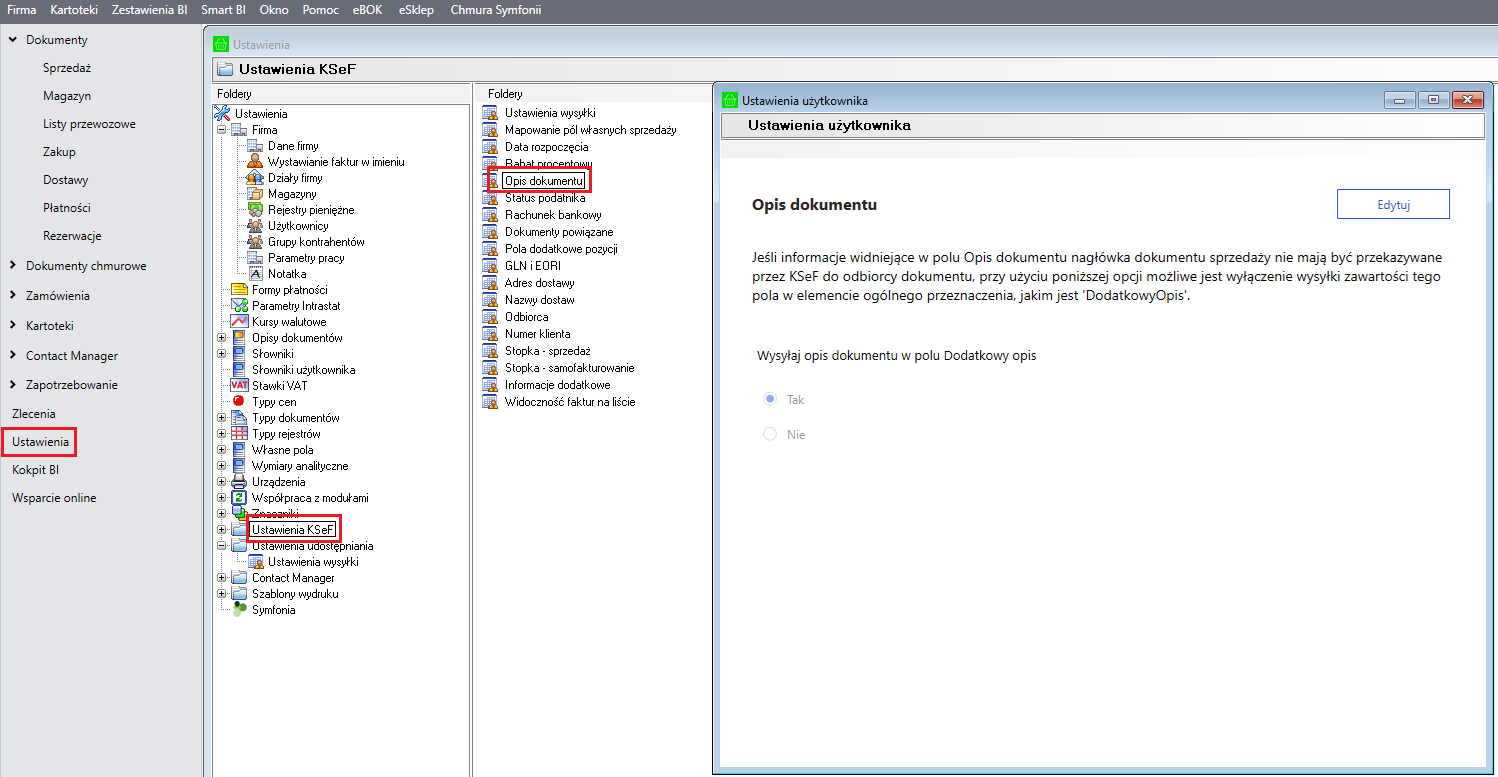Open the Firma menu
The image size is (1498, 777).
22,10
